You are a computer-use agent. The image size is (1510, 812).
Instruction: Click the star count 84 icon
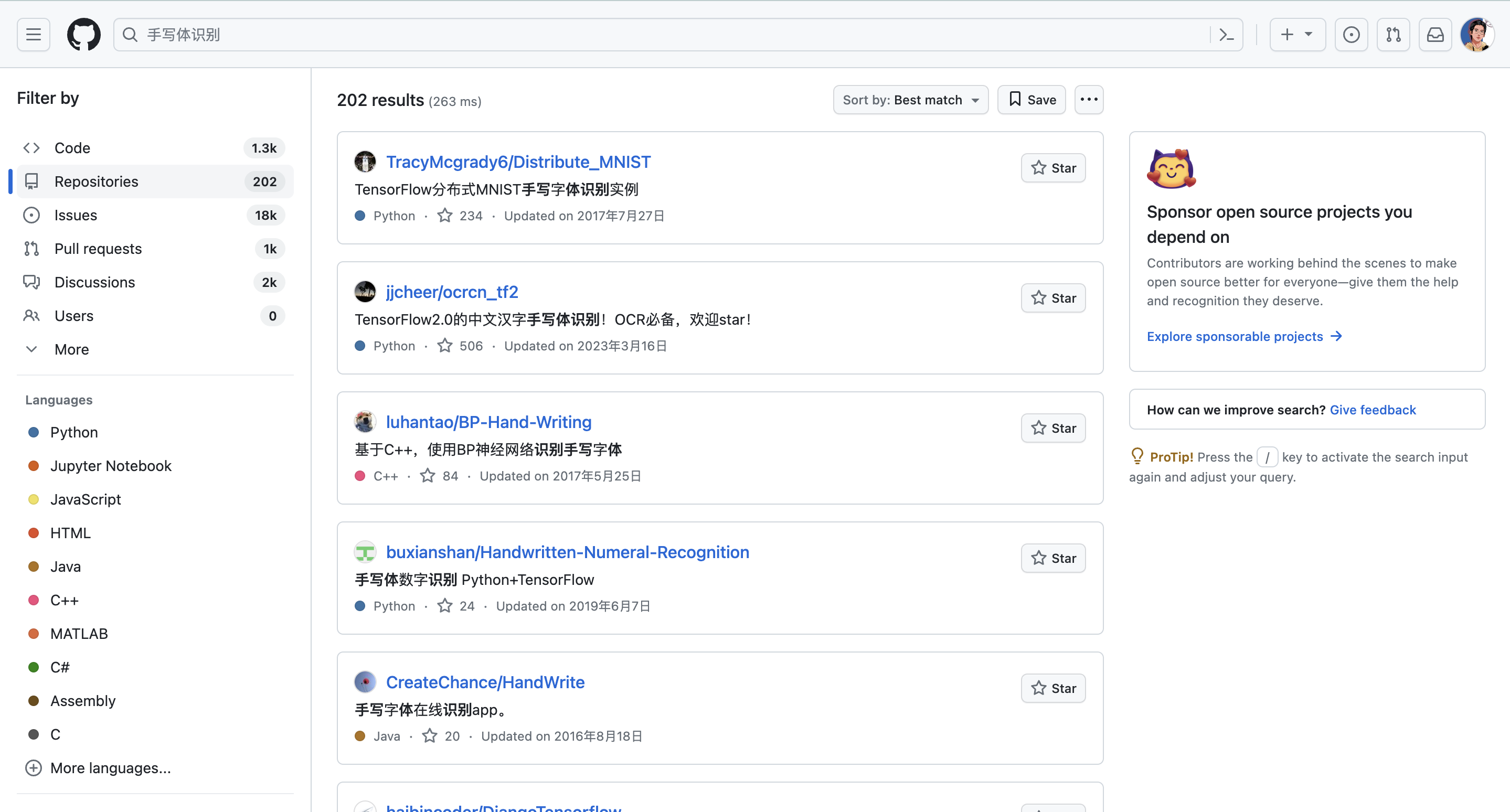tap(427, 476)
